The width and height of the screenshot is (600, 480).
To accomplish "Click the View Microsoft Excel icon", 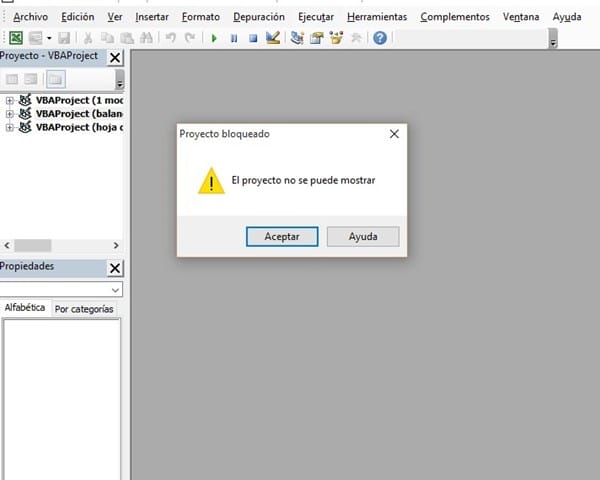I will (16, 38).
